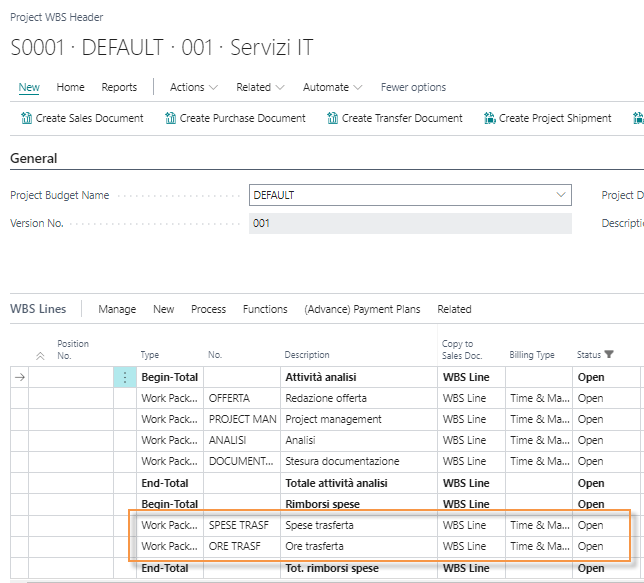The image size is (644, 583).
Task: Click the Ore trasferta description cell
Action: click(359, 546)
